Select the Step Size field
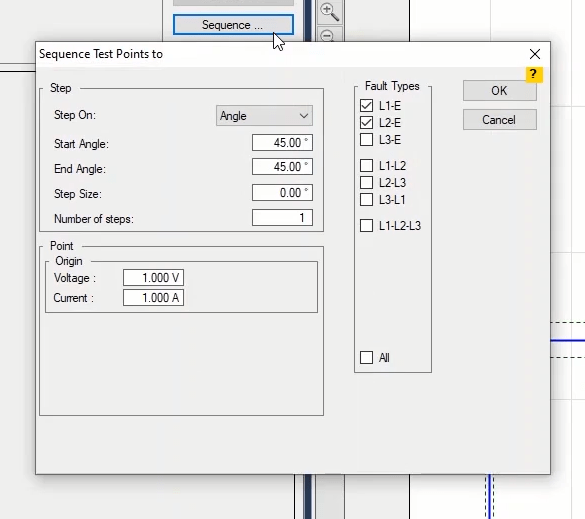The height and width of the screenshot is (519, 585). pos(282,193)
